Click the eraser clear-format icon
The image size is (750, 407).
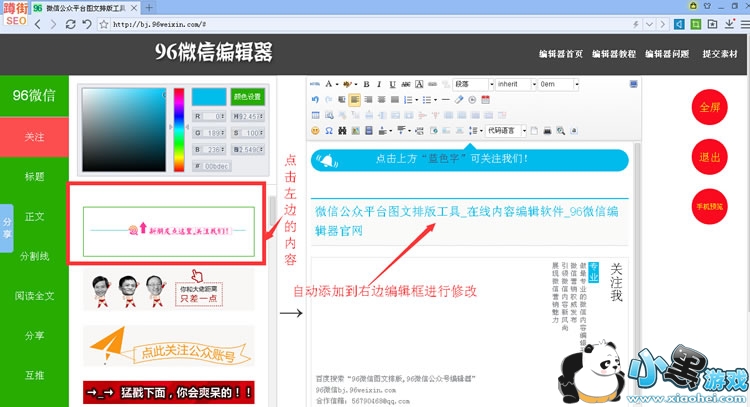tap(459, 99)
